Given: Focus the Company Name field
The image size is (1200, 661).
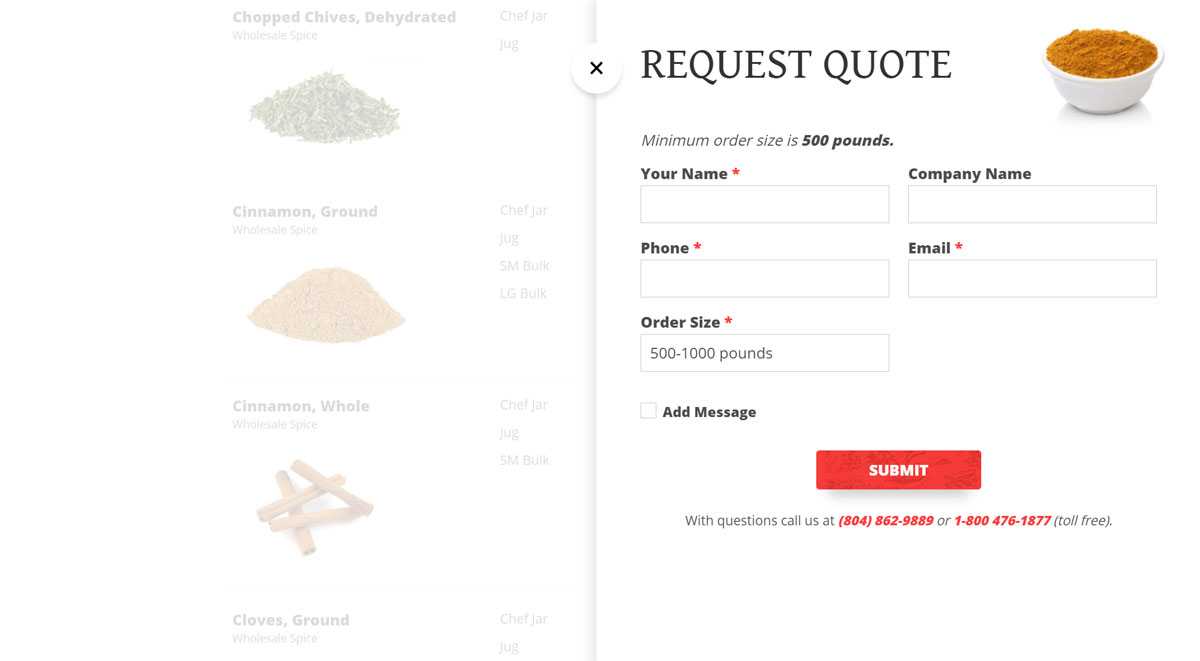Looking at the screenshot, I should [1032, 204].
